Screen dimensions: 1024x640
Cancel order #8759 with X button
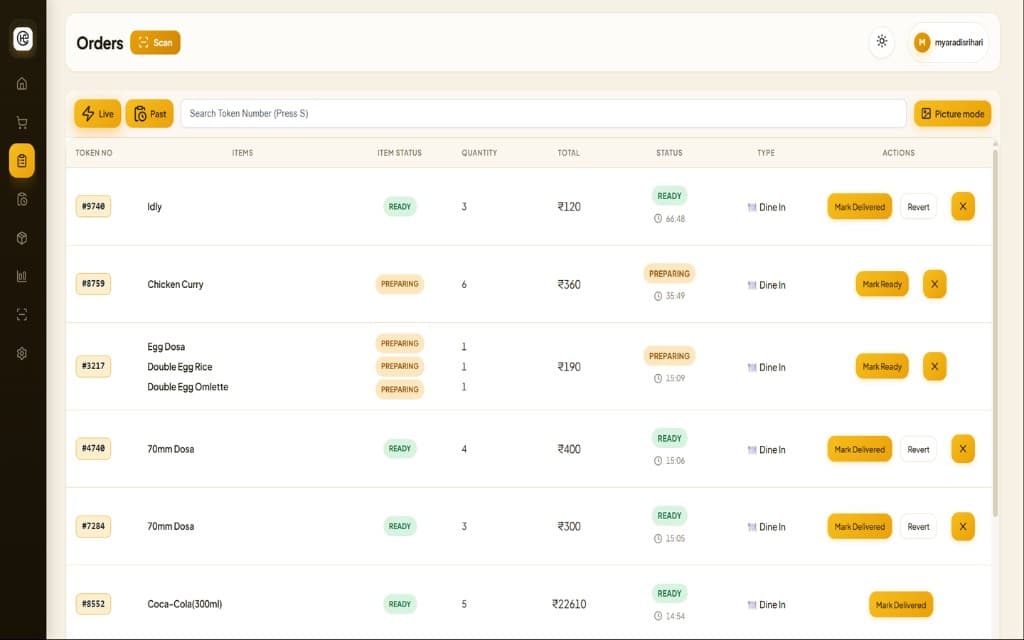(x=935, y=284)
